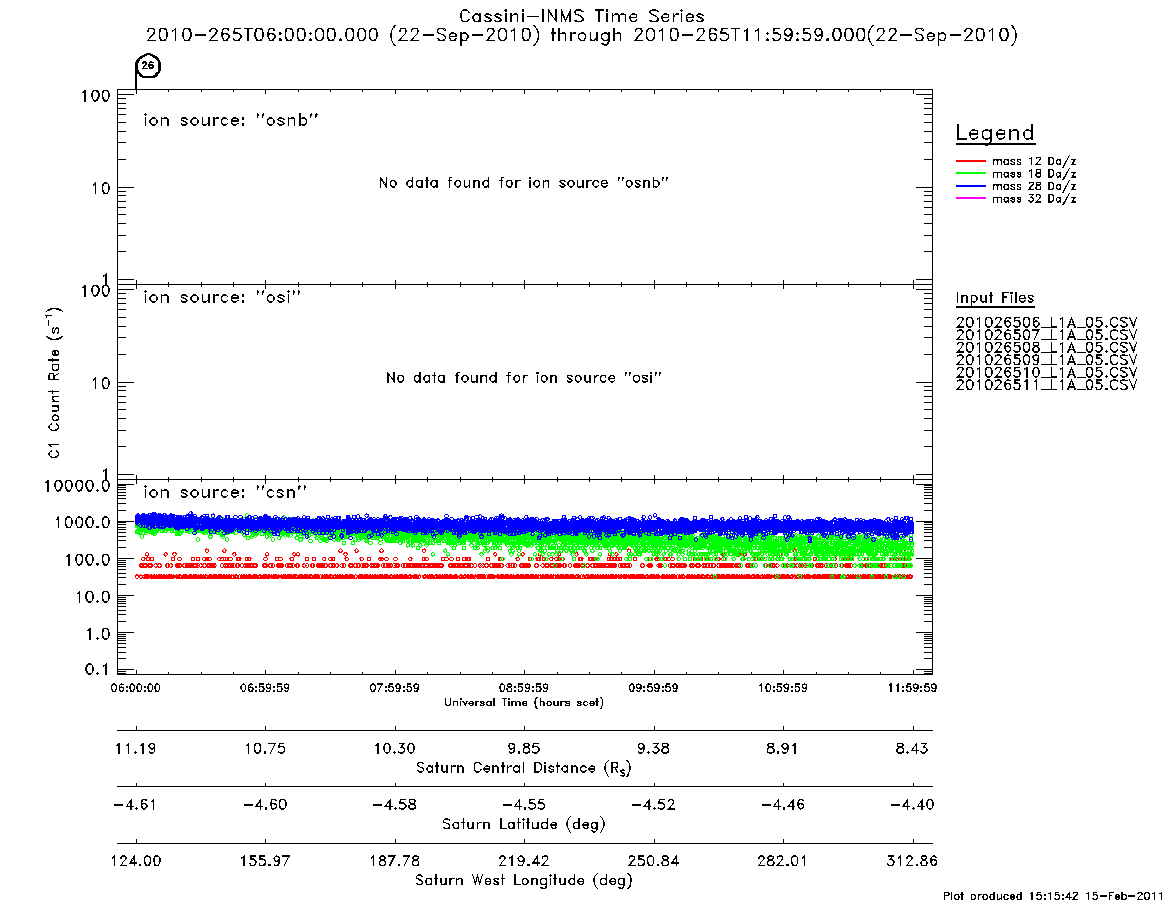Click the Cassini-INMS Time Series title

(x=582, y=16)
